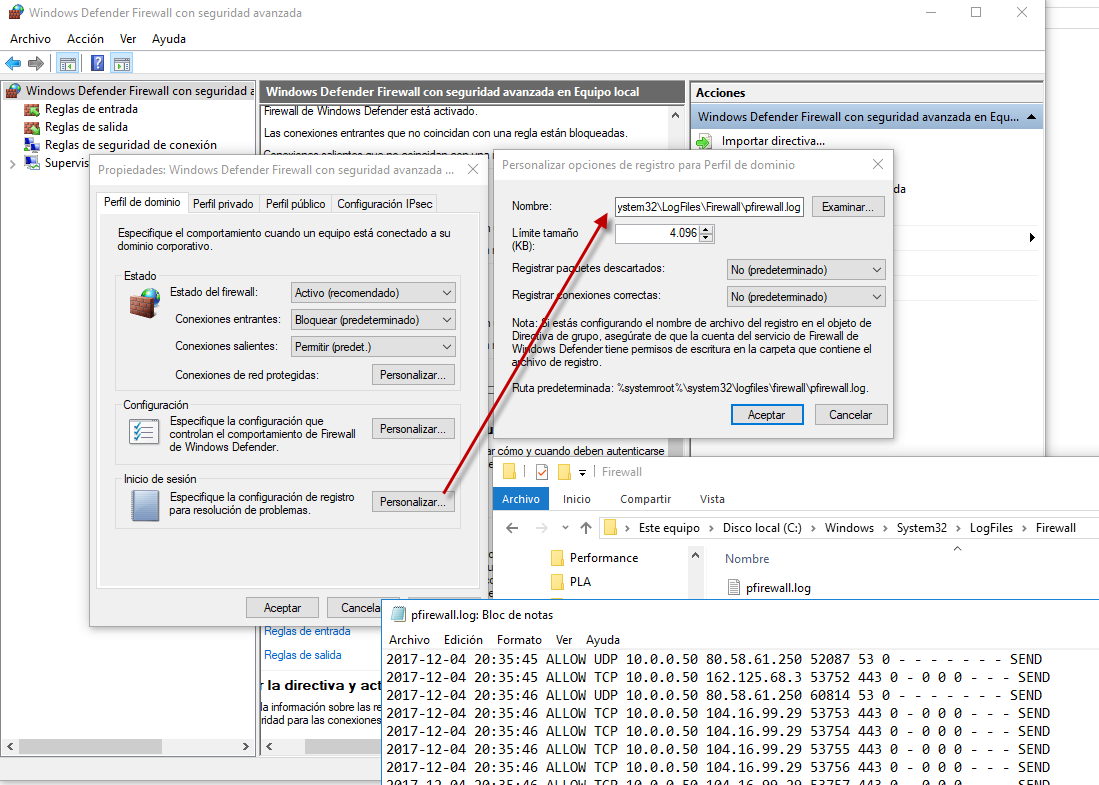Click the quick access toolbar dropdown in Explorer
This screenshot has width=1099, height=785.
pos(582,472)
